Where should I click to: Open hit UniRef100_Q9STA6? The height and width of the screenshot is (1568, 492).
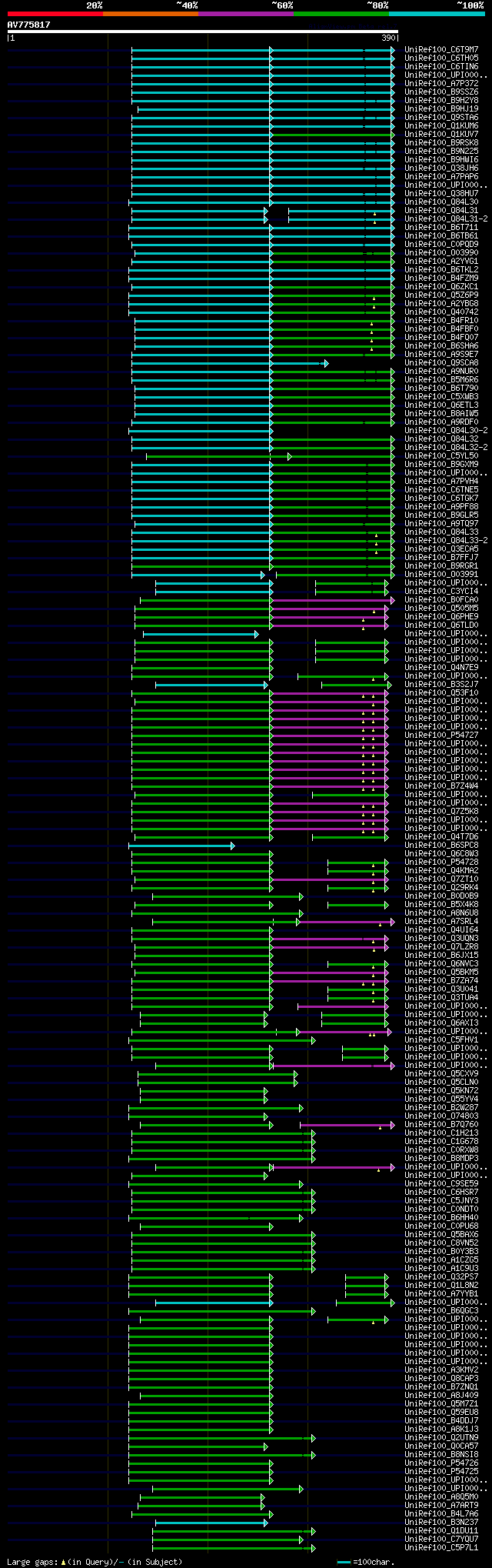click(x=441, y=117)
